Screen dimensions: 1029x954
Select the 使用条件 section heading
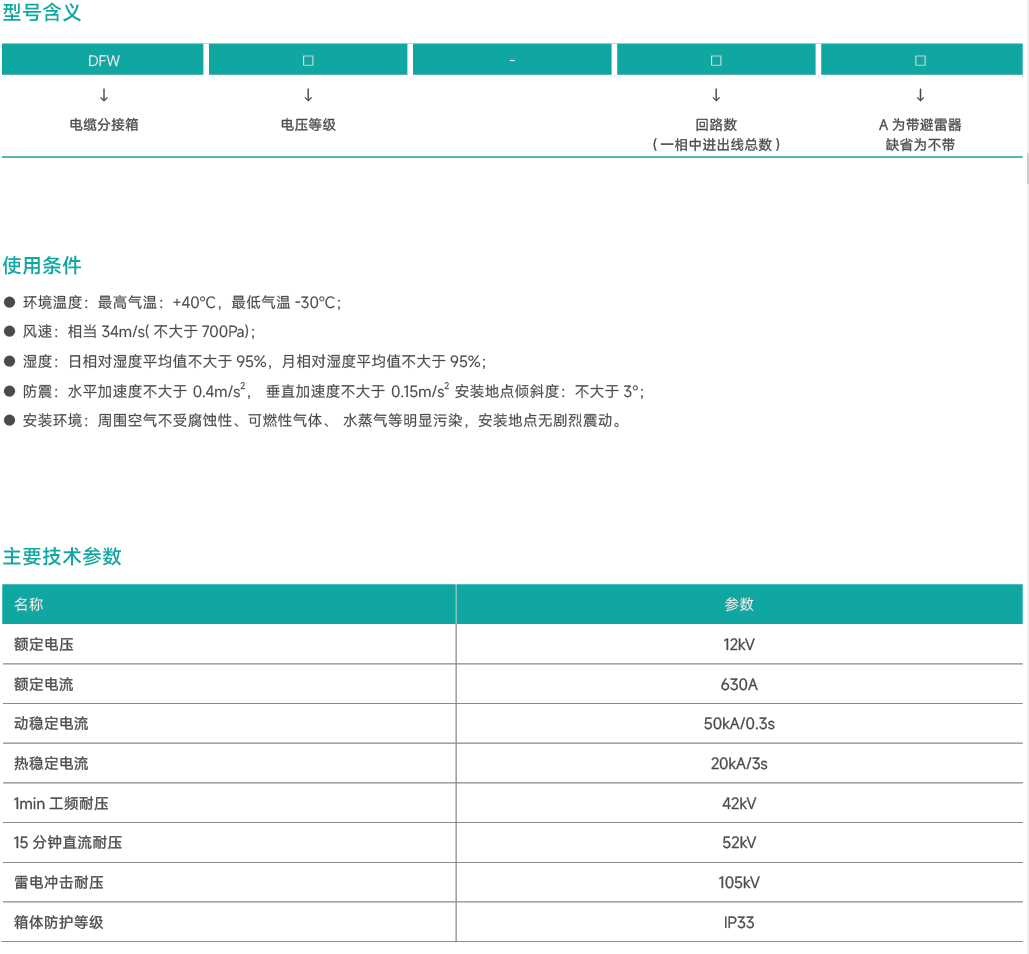click(x=42, y=266)
